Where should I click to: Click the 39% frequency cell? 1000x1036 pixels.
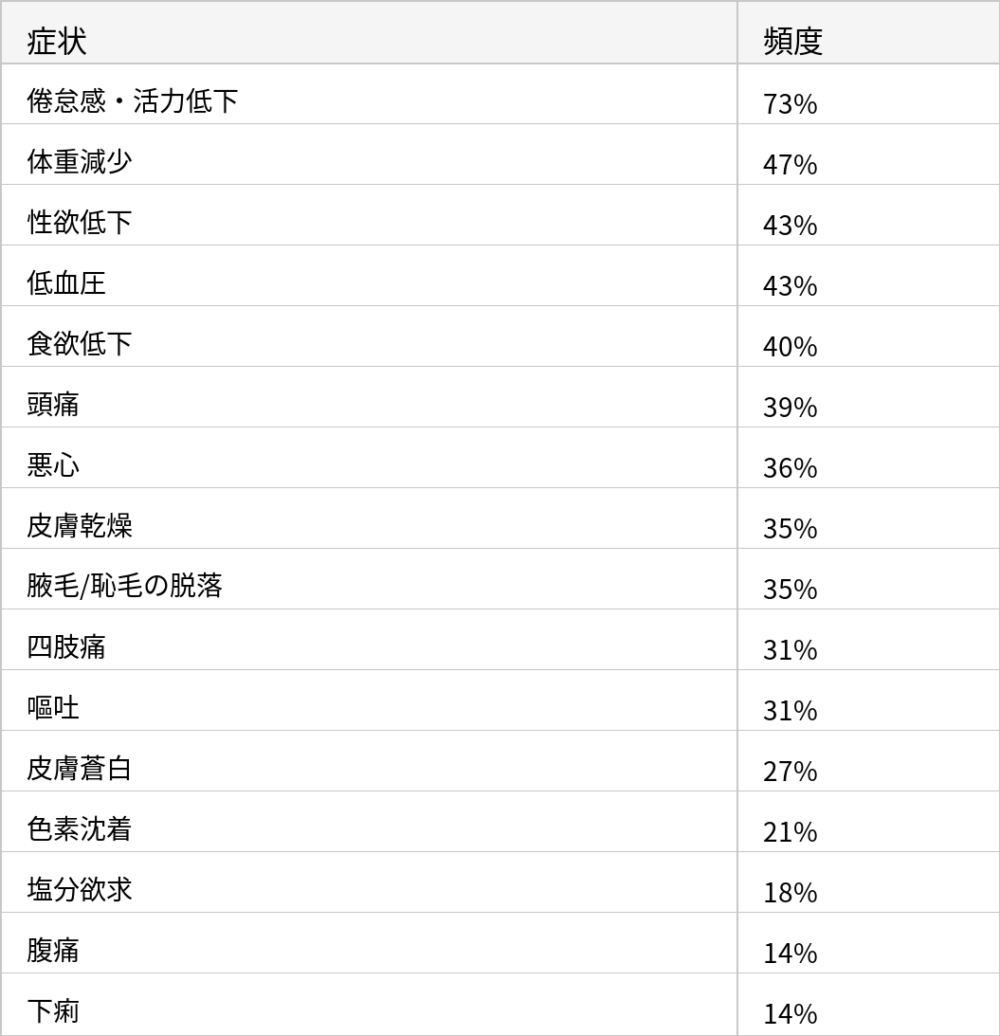pyautogui.click(x=790, y=408)
